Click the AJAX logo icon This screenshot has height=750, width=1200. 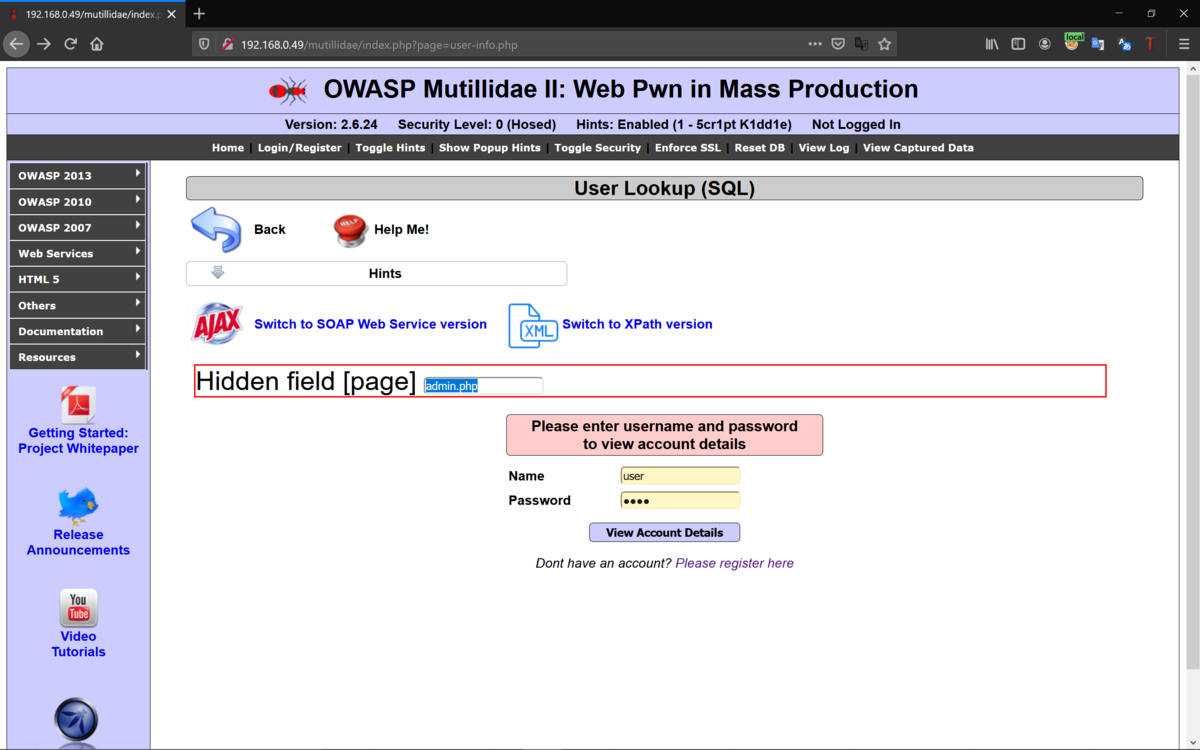pyautogui.click(x=217, y=324)
